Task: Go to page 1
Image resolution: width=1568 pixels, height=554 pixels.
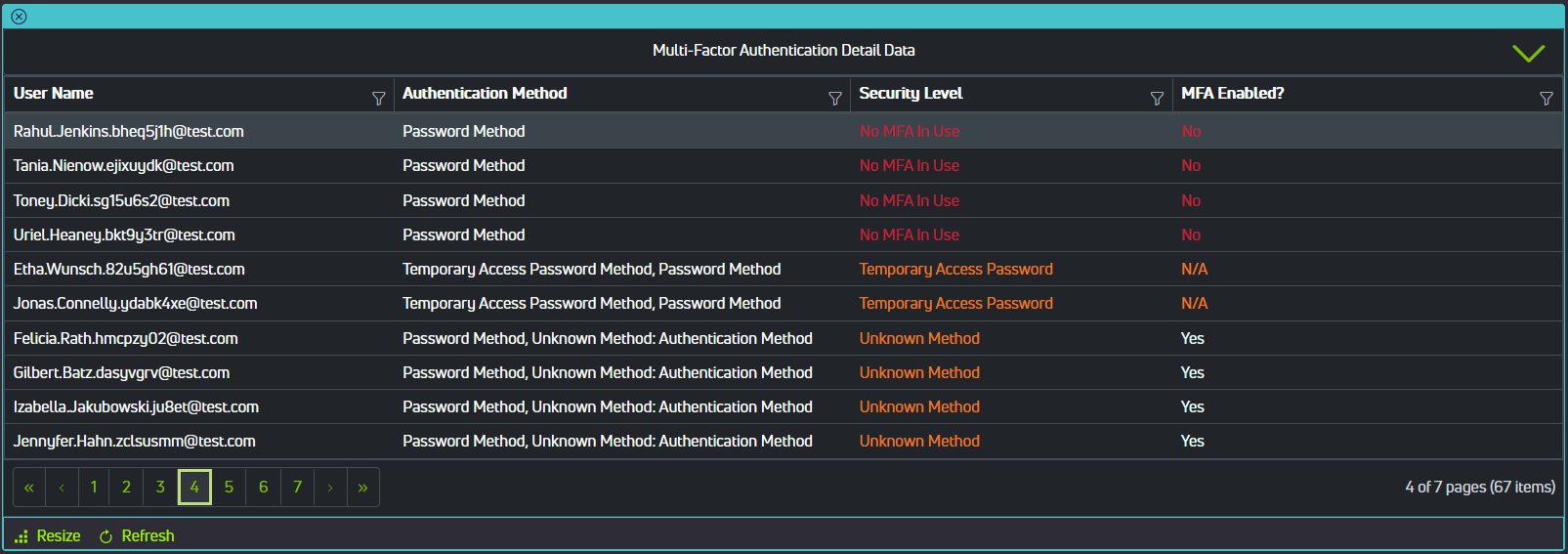Action: pos(94,488)
